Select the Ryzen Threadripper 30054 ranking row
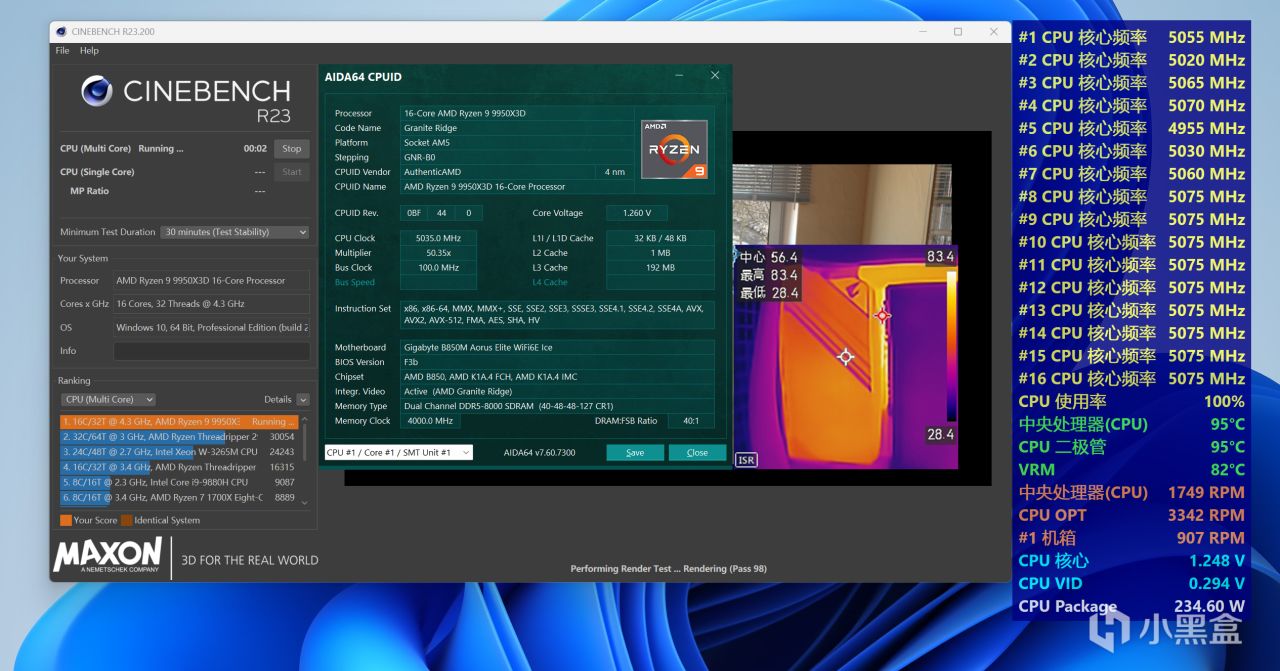 click(179, 437)
